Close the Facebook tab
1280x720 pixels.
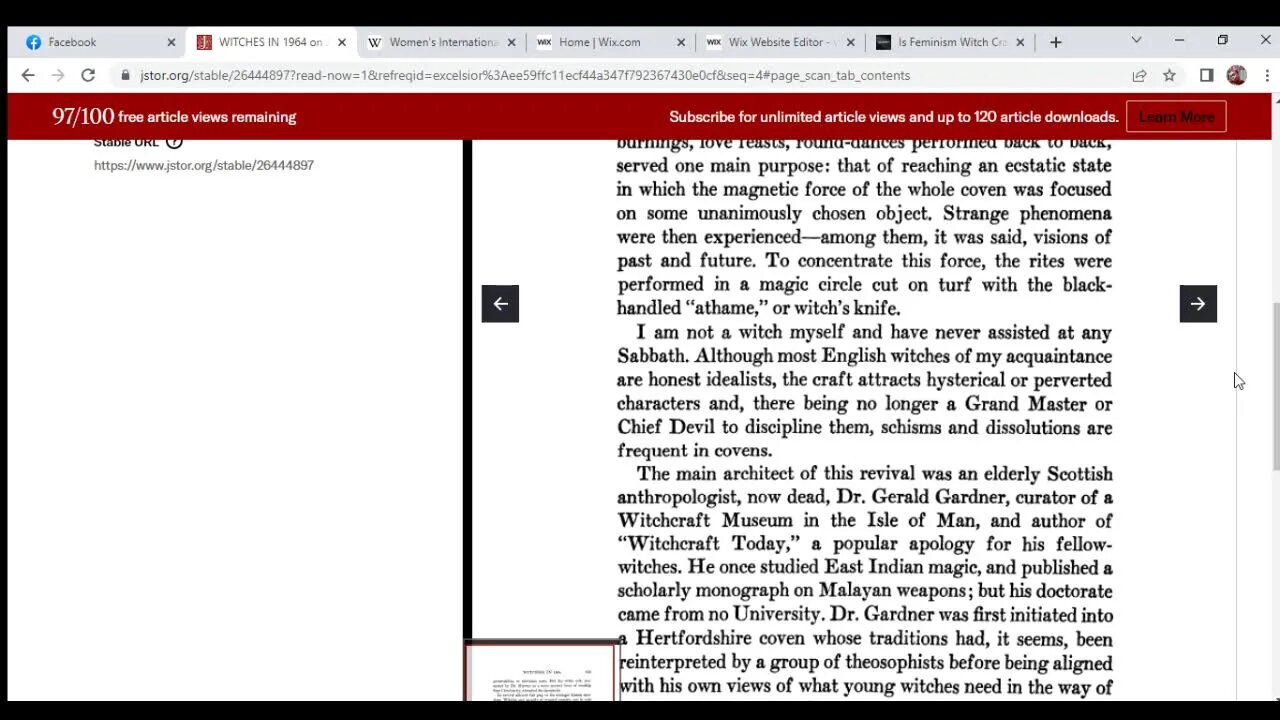click(x=171, y=42)
